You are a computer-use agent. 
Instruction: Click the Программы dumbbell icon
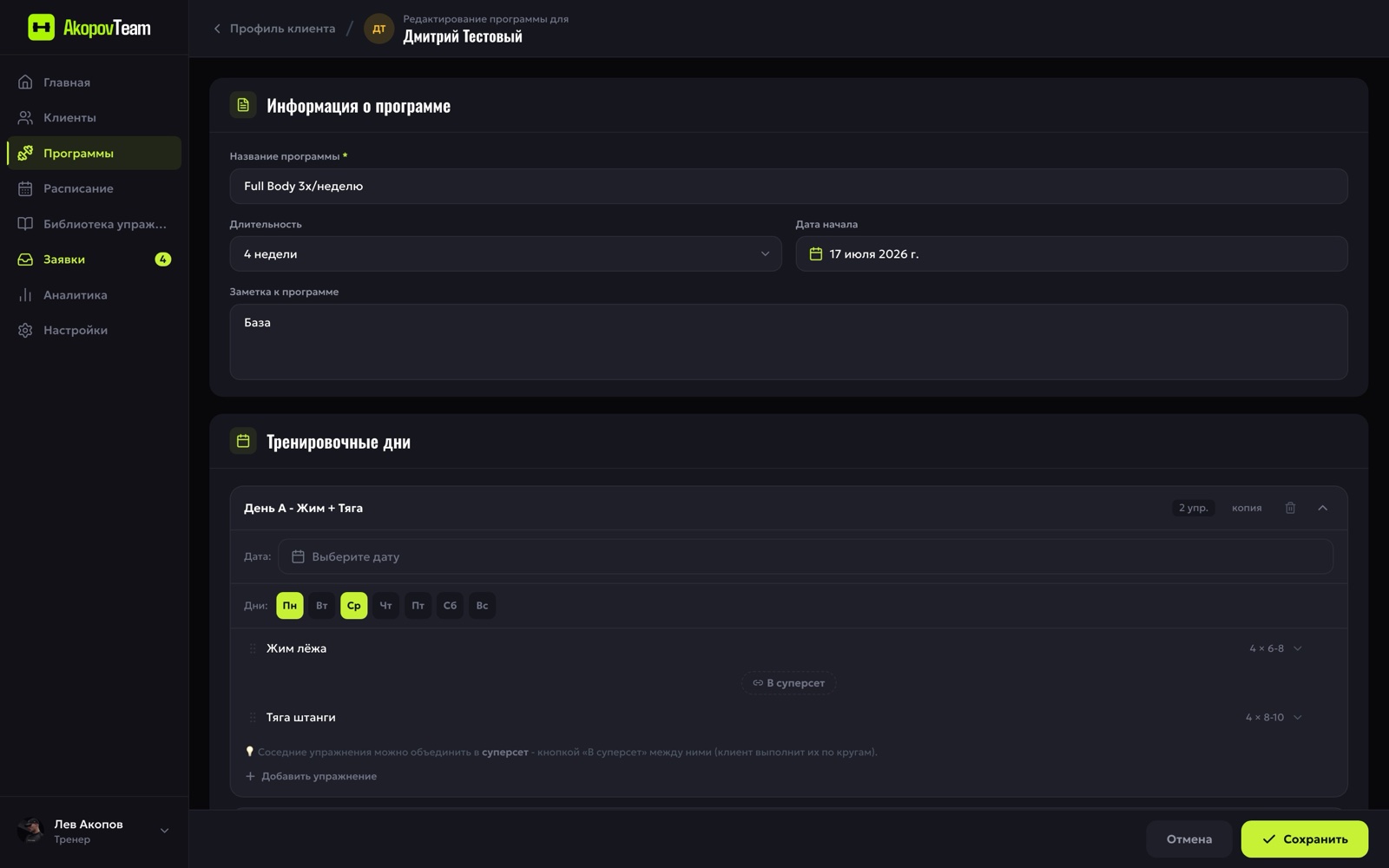point(25,153)
